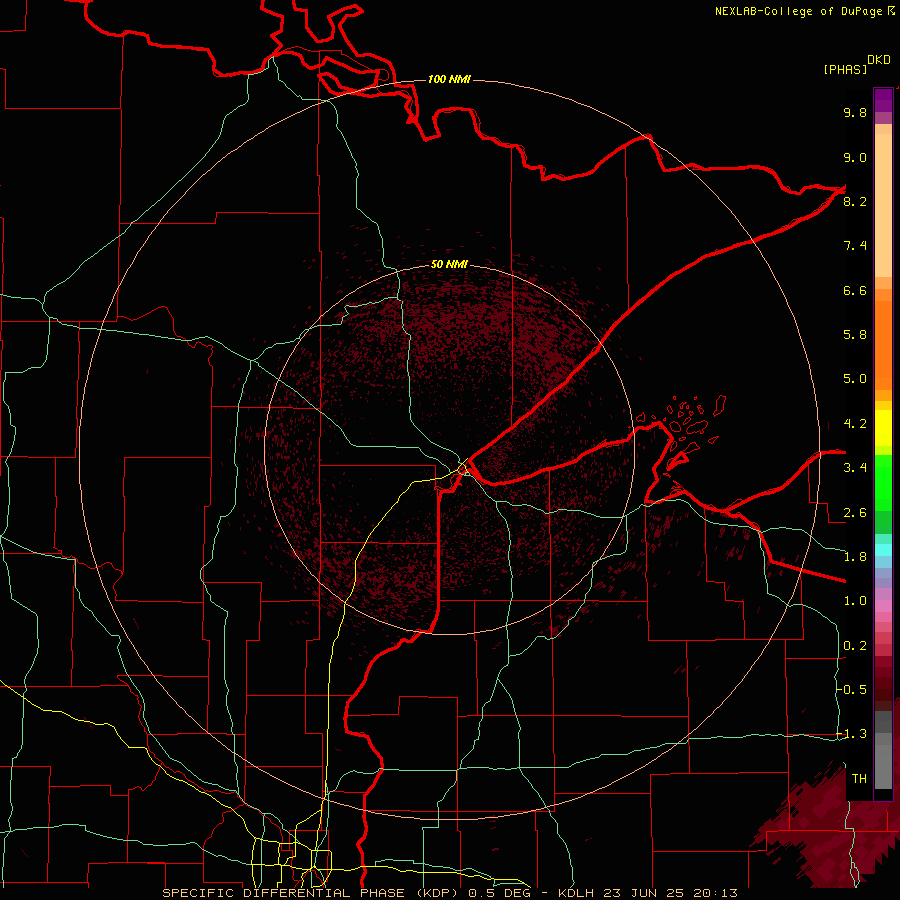
Task: Select the 1.0 value on the scale
Action: tap(855, 601)
